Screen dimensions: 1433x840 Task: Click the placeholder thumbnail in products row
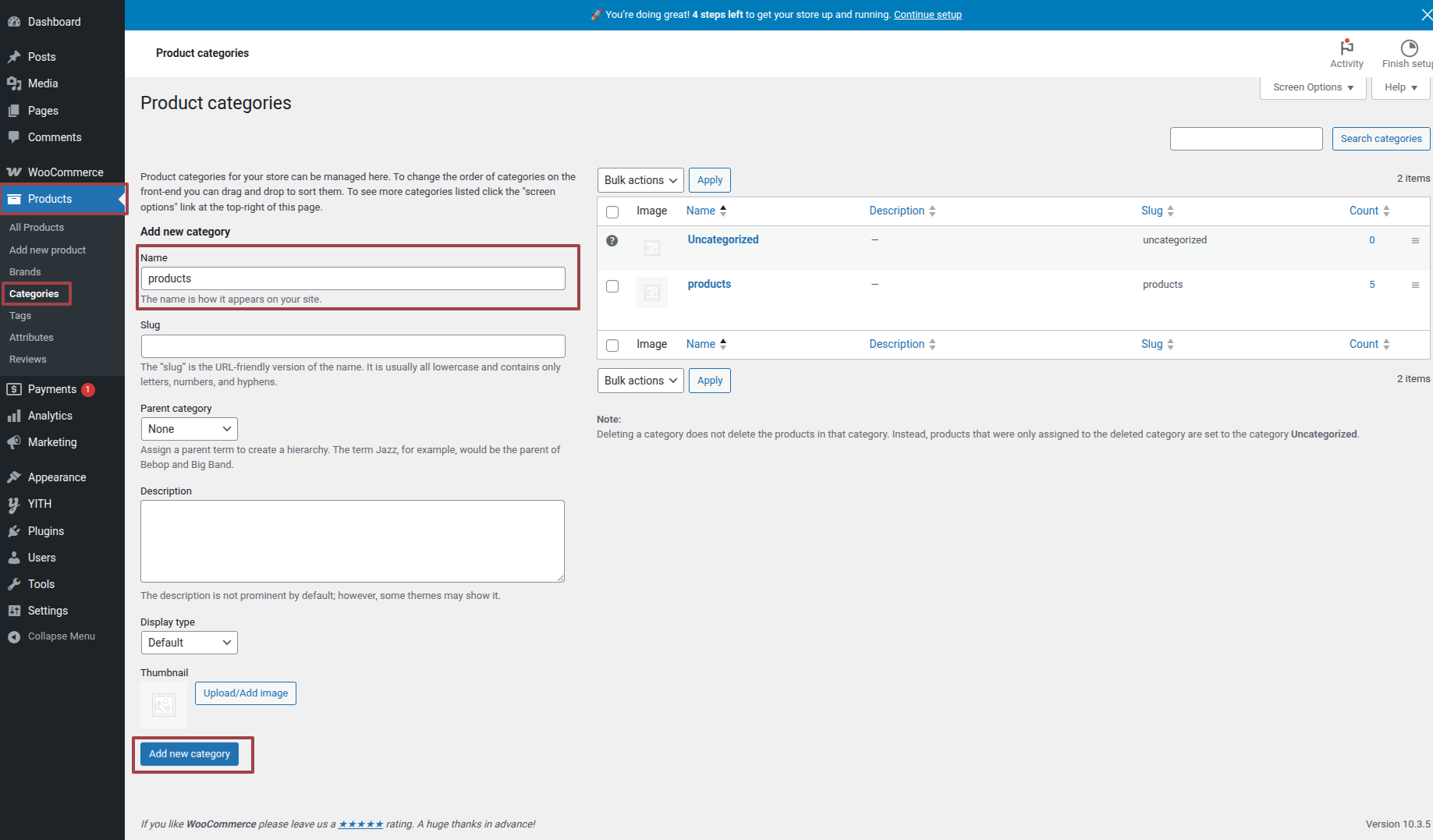coord(652,292)
